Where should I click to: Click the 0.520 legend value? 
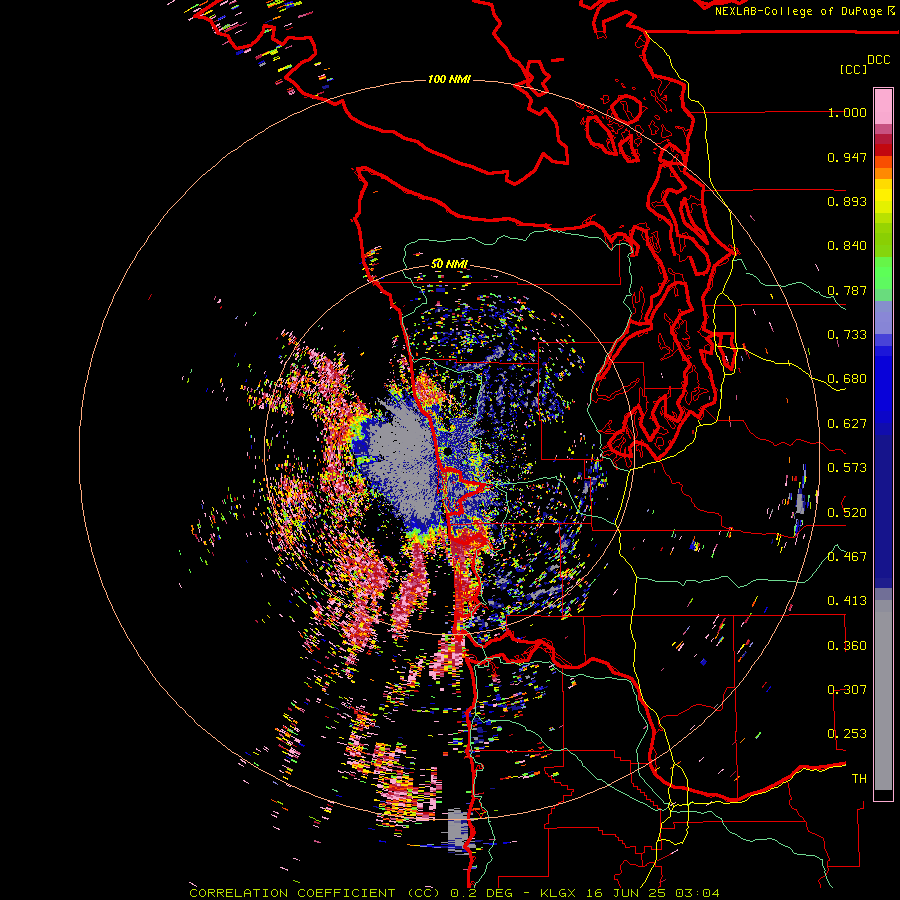(847, 513)
